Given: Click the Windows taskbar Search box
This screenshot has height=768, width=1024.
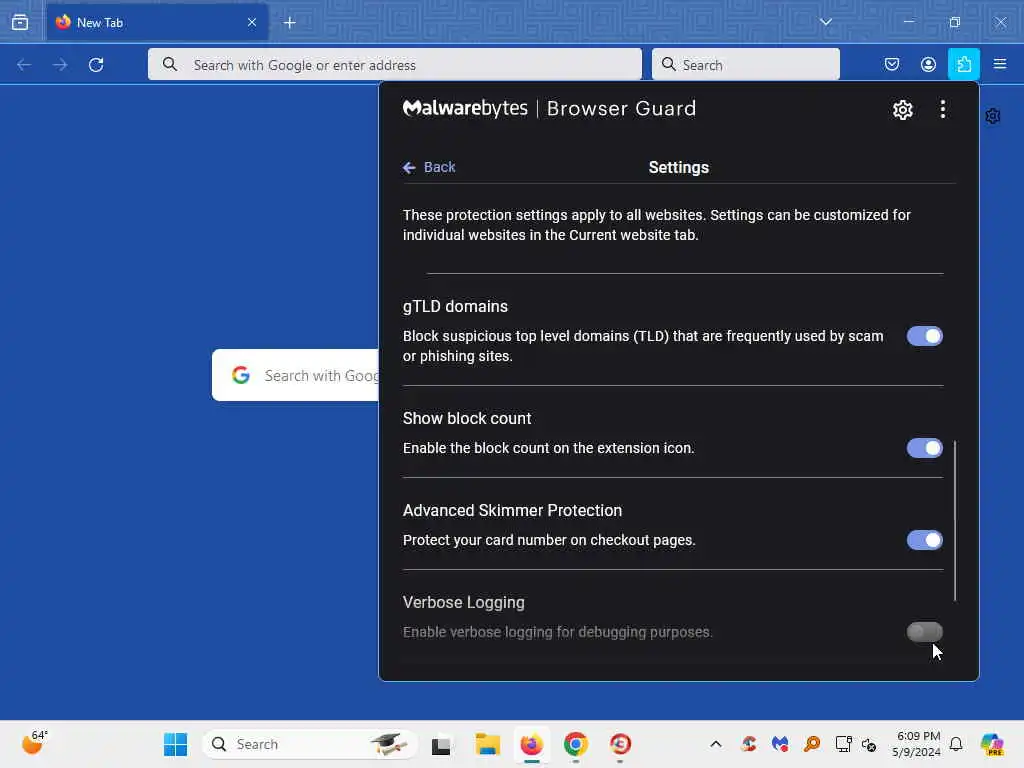Looking at the screenshot, I should pyautogui.click(x=310, y=744).
